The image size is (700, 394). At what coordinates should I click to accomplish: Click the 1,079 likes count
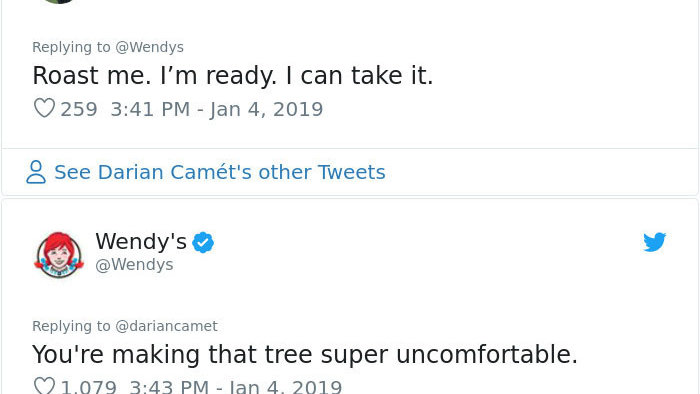click(x=88, y=386)
